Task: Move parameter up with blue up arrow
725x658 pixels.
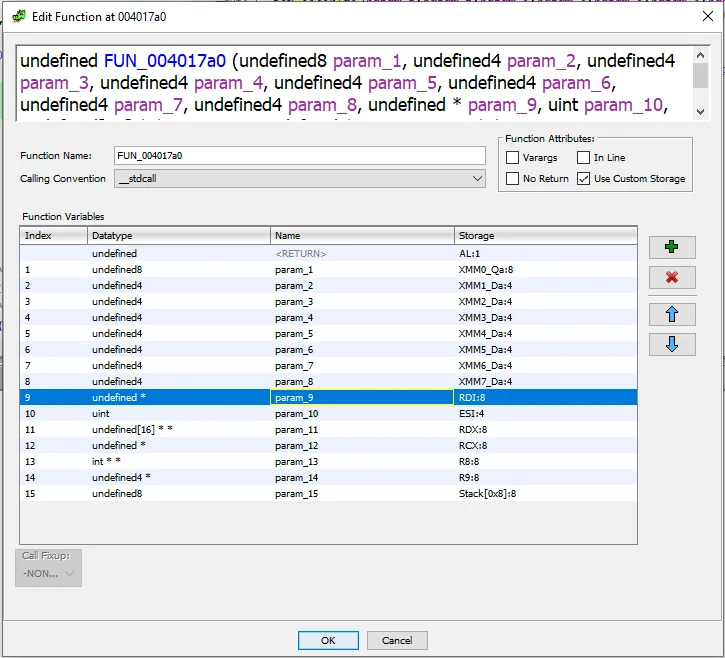Action: tap(672, 314)
